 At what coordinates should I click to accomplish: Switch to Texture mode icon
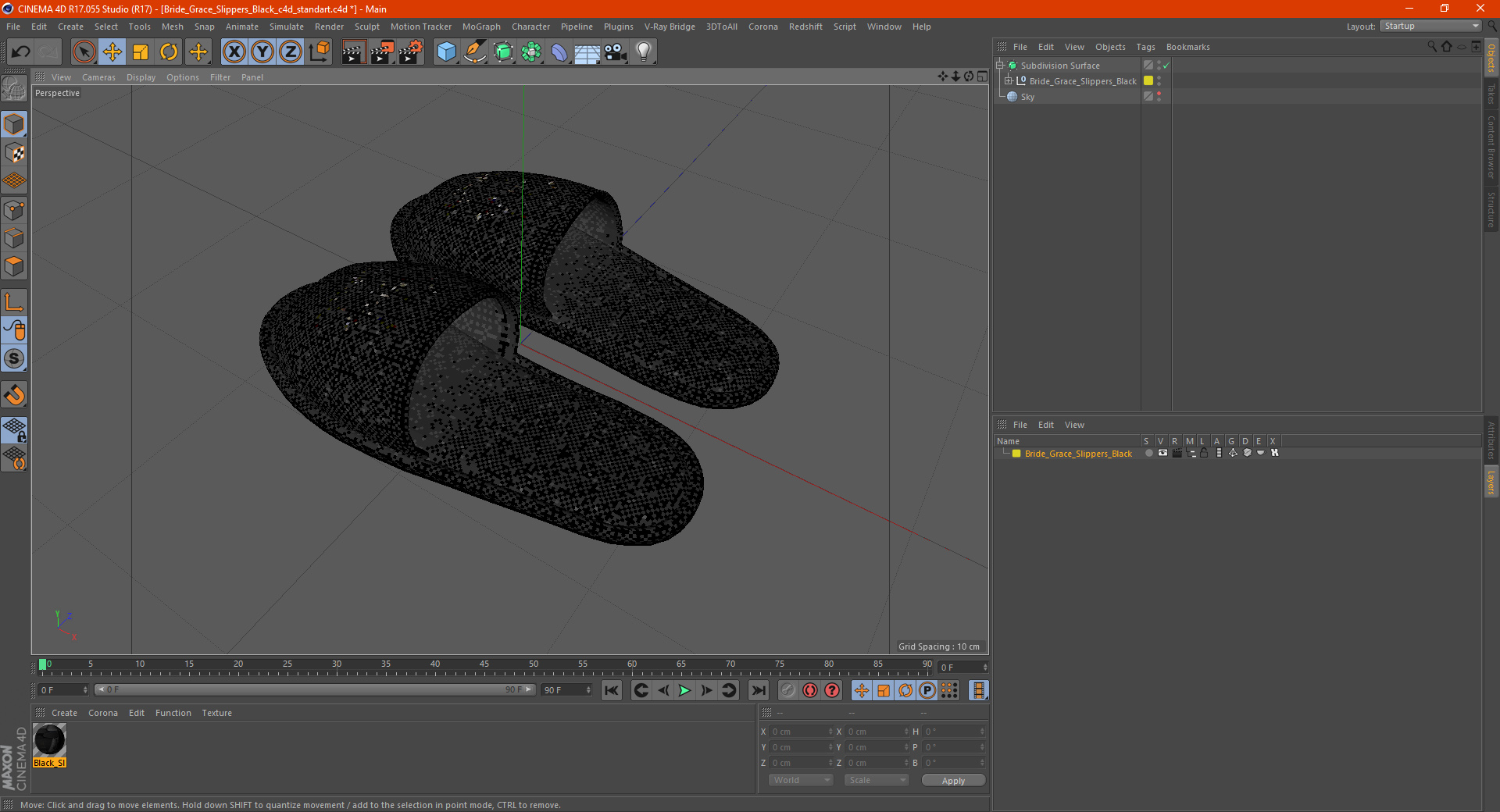coord(14,153)
